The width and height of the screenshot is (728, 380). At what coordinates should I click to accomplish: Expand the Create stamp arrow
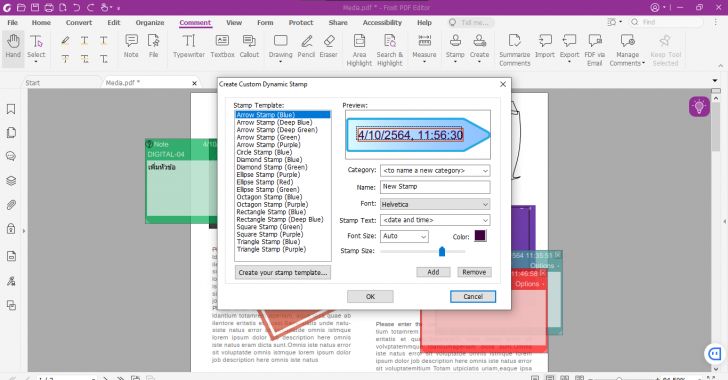point(479,62)
